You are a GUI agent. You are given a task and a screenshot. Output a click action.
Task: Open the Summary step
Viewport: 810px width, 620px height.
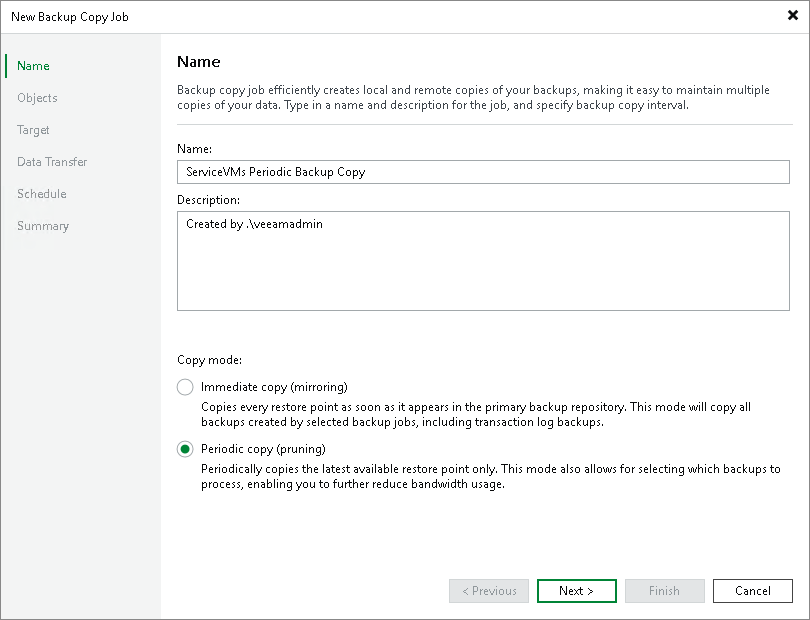pyautogui.click(x=43, y=226)
